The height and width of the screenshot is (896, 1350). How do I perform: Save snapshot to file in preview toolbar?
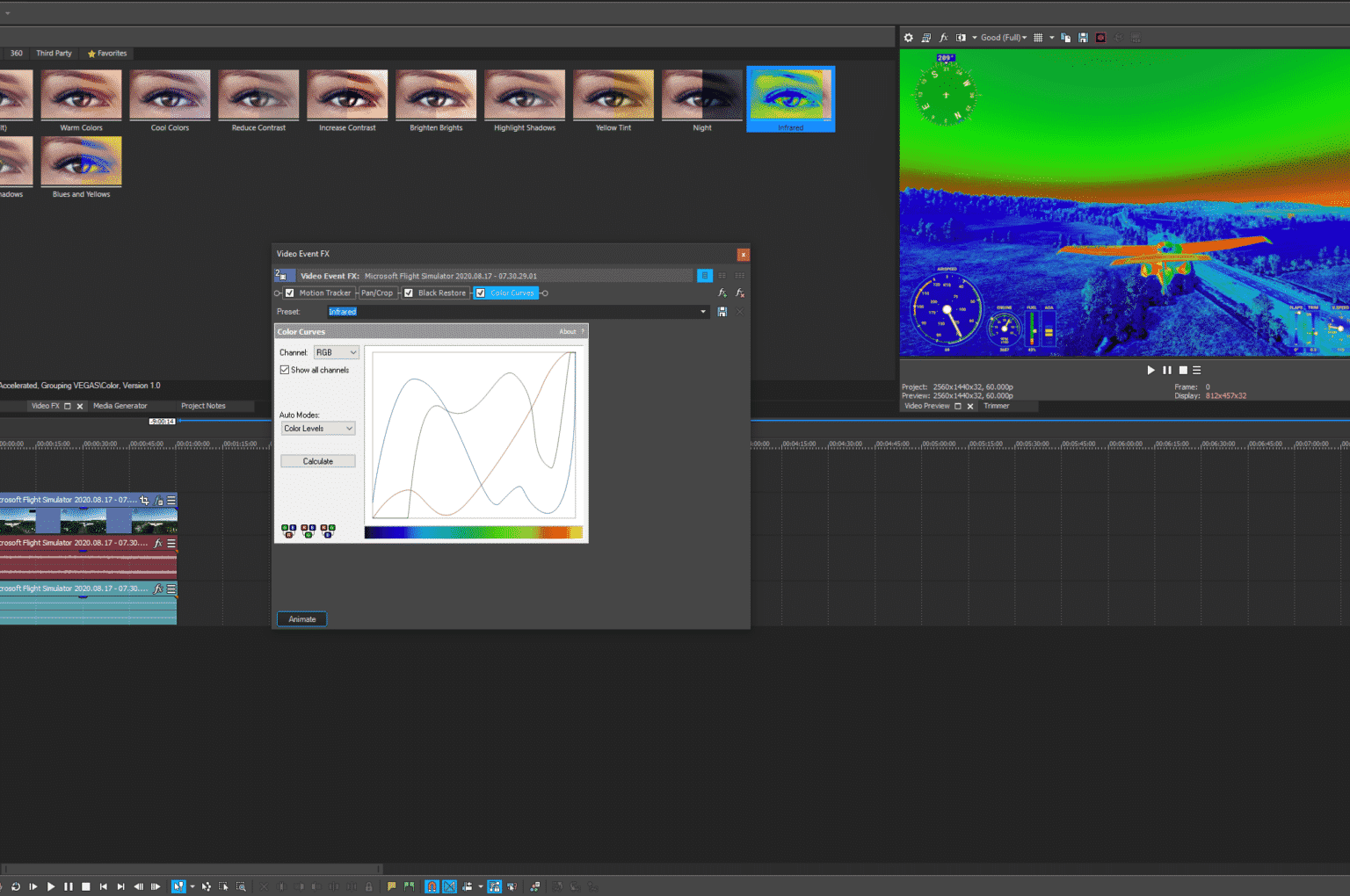pyautogui.click(x=1083, y=38)
